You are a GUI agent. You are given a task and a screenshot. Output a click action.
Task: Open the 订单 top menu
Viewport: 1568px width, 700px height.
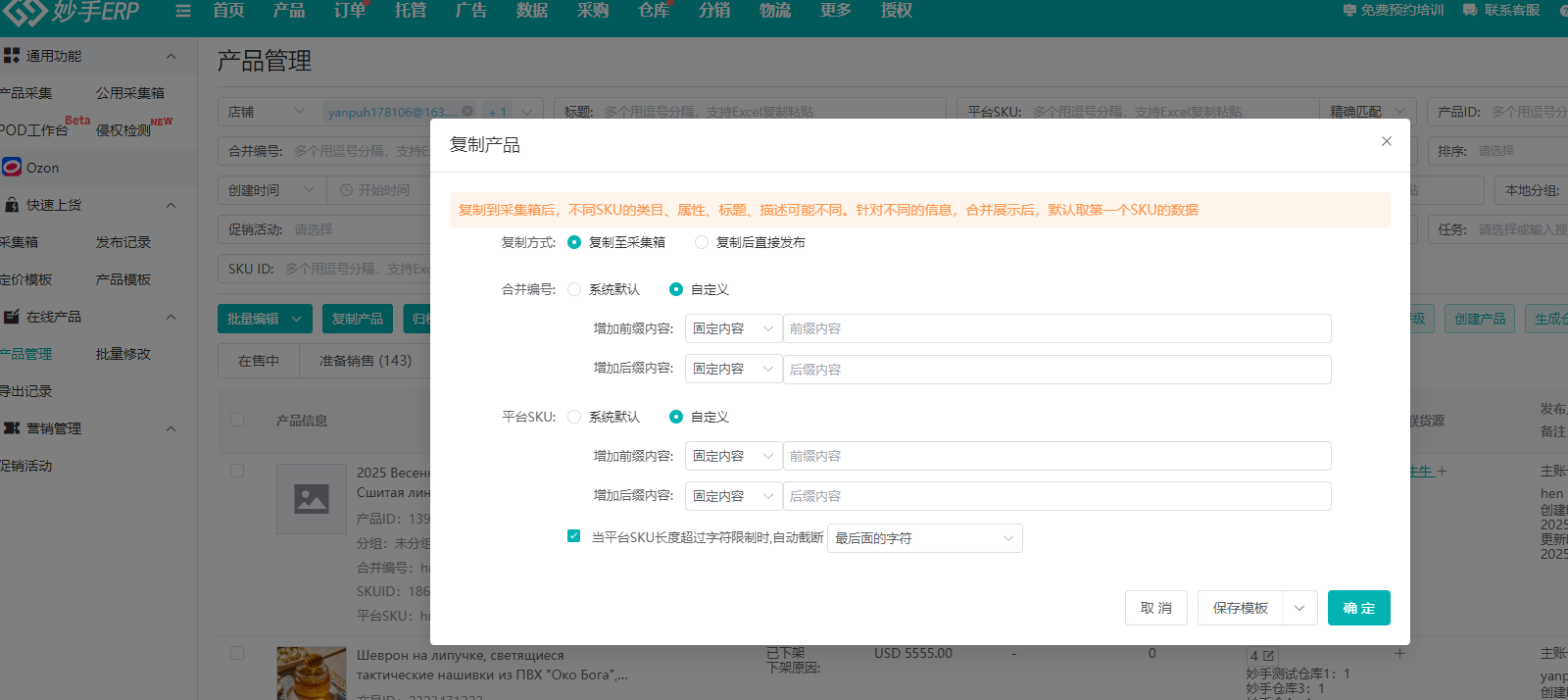350,11
